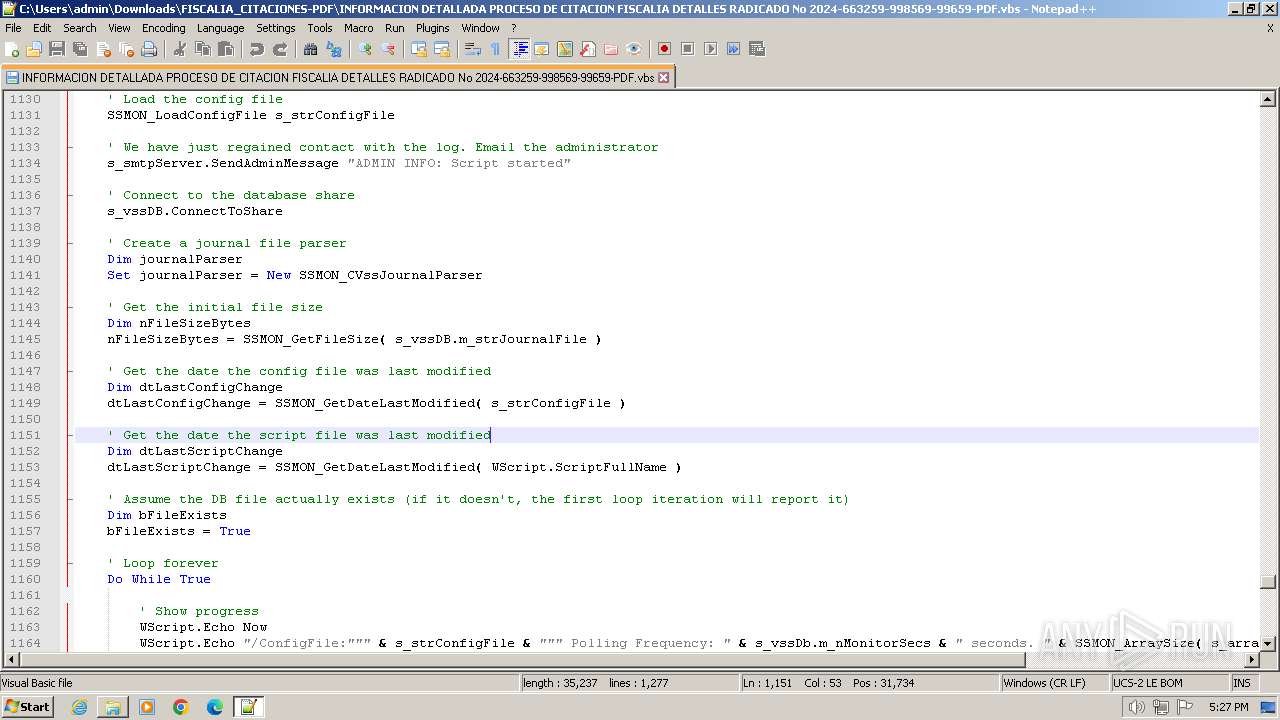Toggle the monitoring eye icon

(634, 49)
